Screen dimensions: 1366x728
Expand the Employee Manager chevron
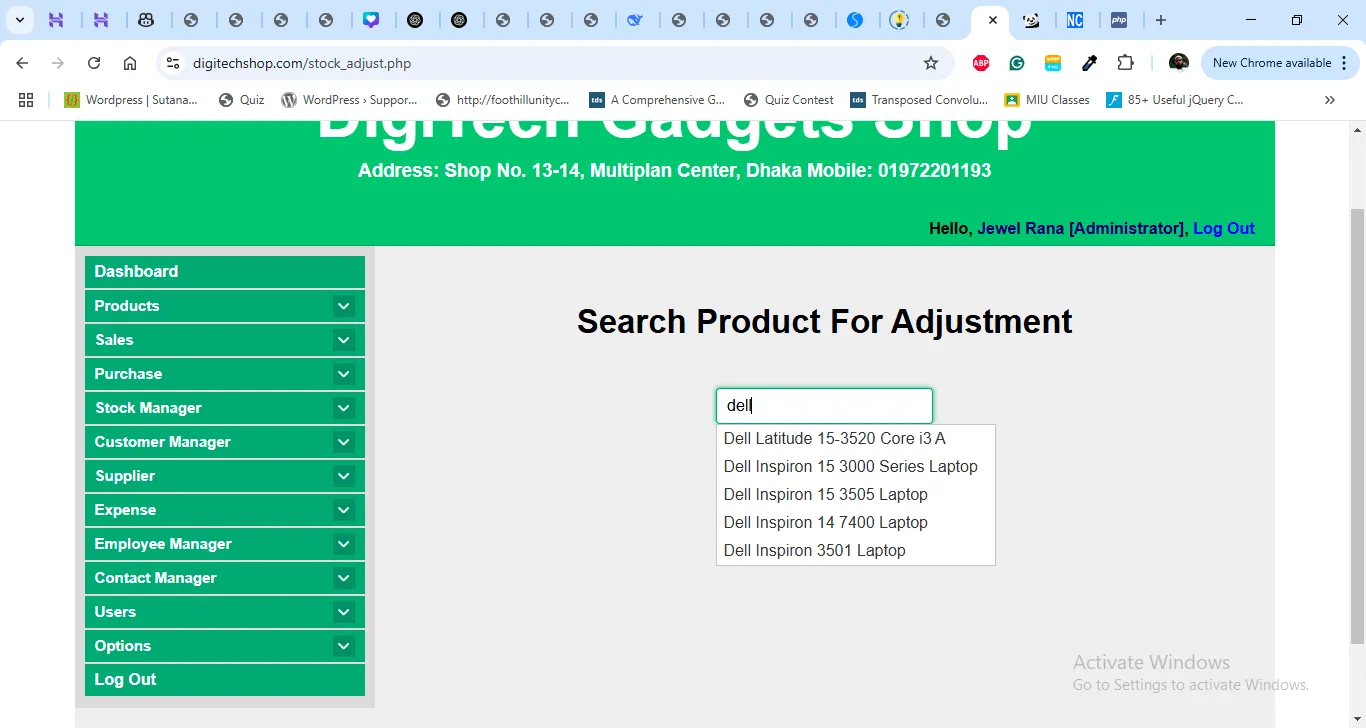point(343,544)
